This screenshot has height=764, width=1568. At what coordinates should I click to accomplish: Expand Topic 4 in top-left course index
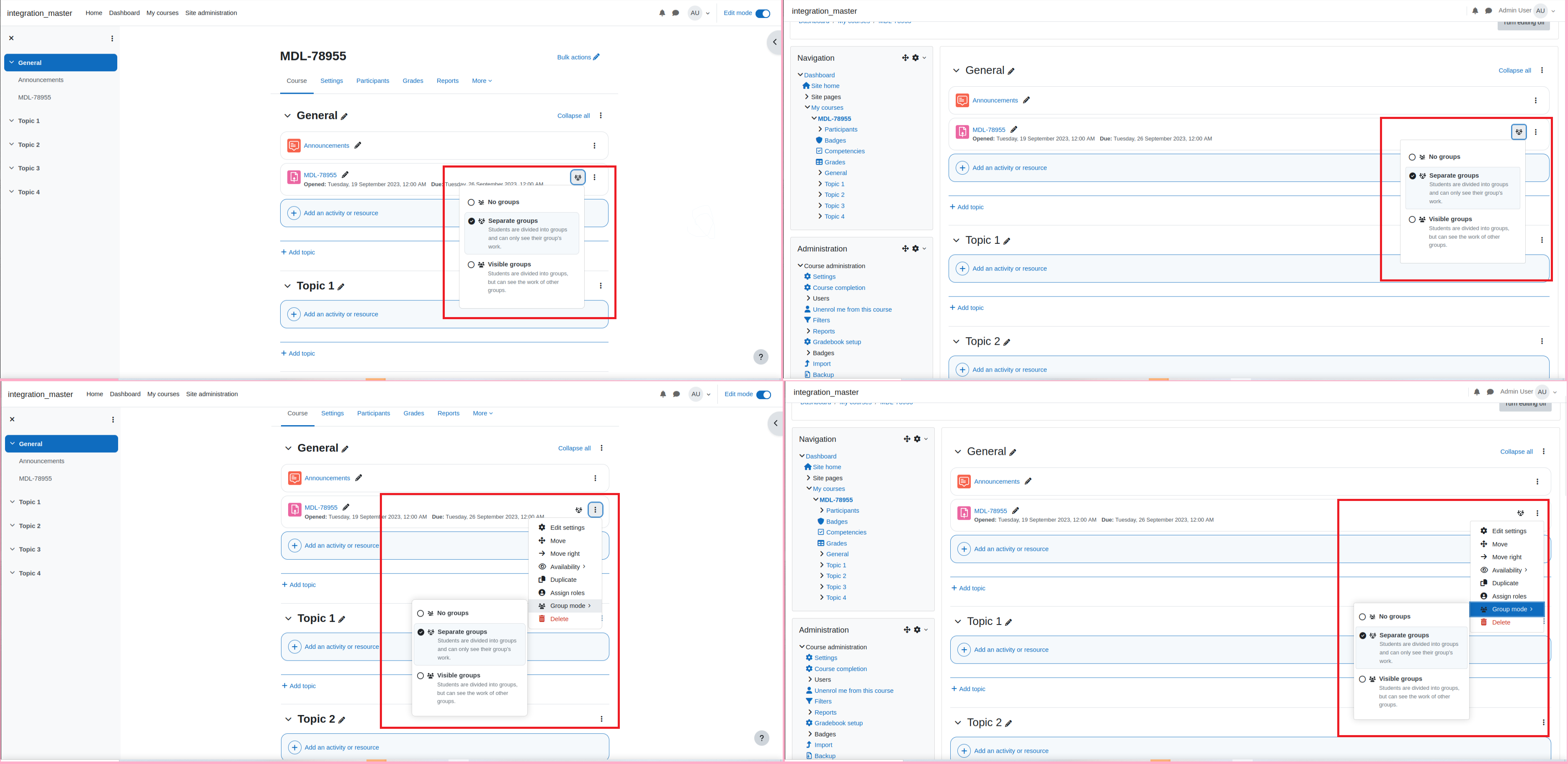(x=12, y=192)
